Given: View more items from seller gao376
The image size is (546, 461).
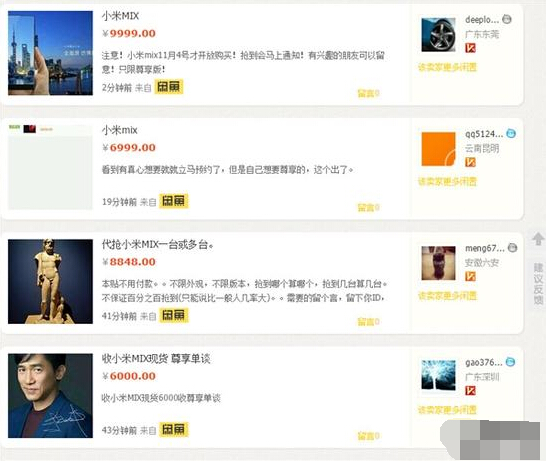Looking at the screenshot, I should pos(447,410).
